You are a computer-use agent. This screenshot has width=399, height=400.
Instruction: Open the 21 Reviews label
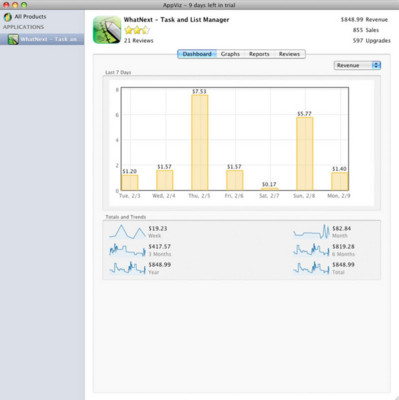click(x=139, y=41)
